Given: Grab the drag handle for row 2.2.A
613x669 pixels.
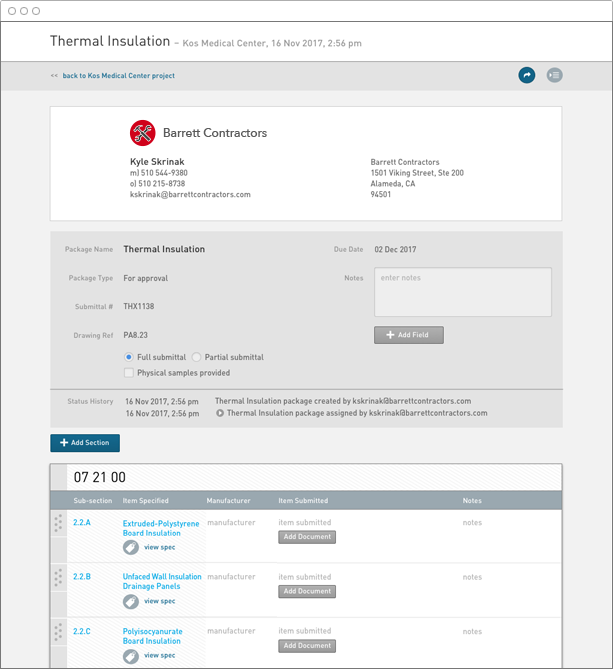Looking at the screenshot, I should click(x=58, y=523).
